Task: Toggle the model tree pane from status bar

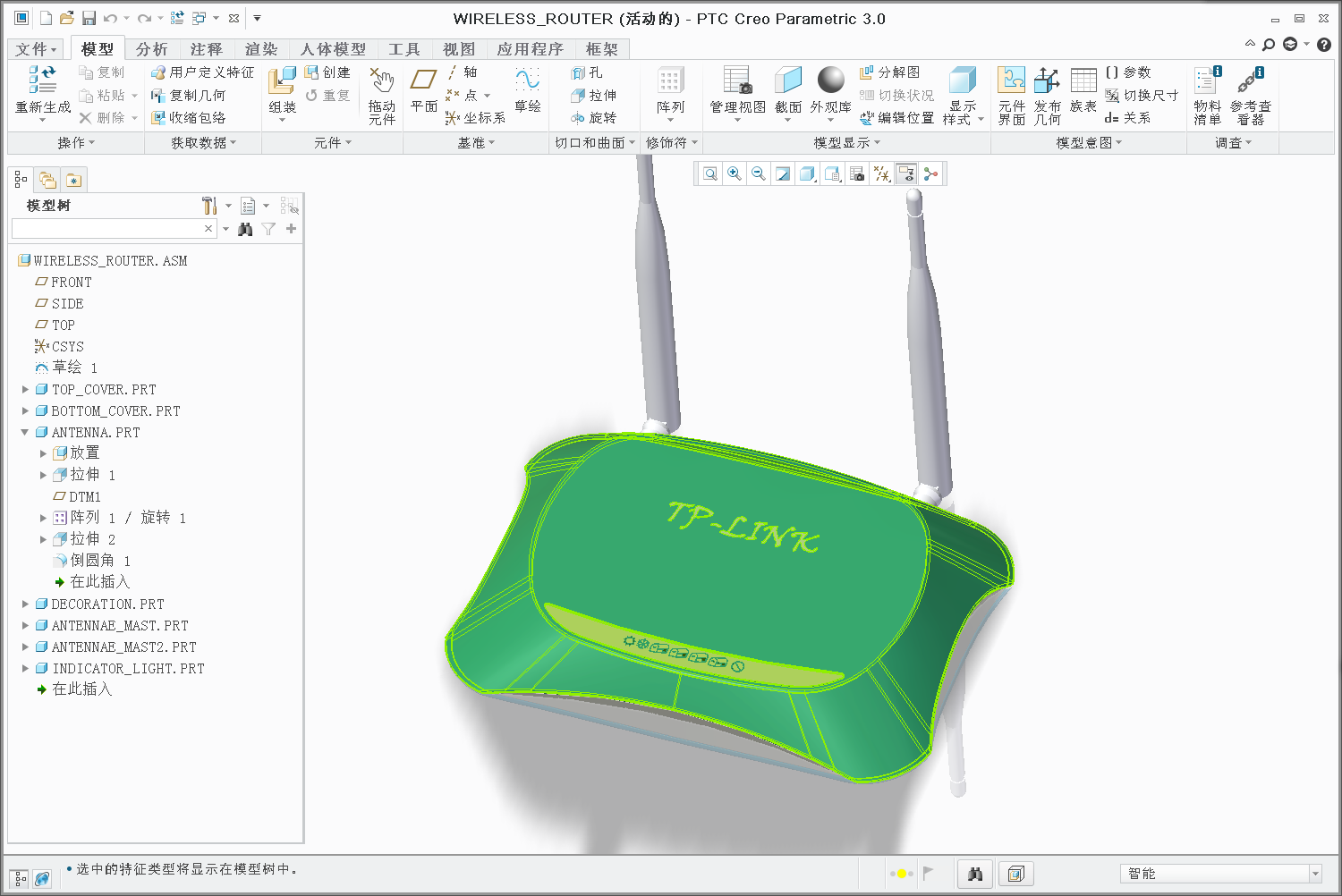Action: 20,879
